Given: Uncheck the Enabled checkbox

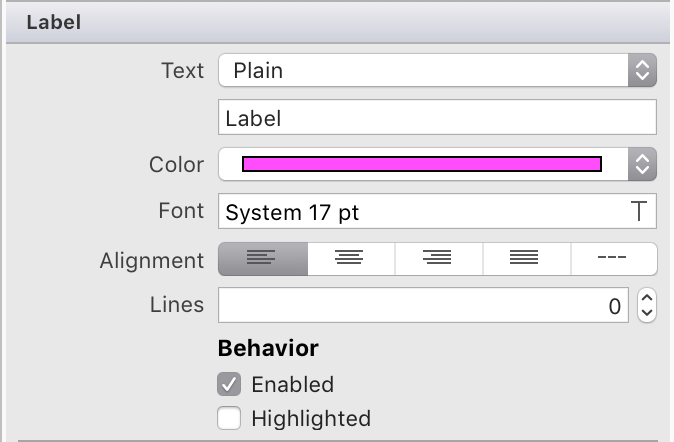Looking at the screenshot, I should 229,384.
